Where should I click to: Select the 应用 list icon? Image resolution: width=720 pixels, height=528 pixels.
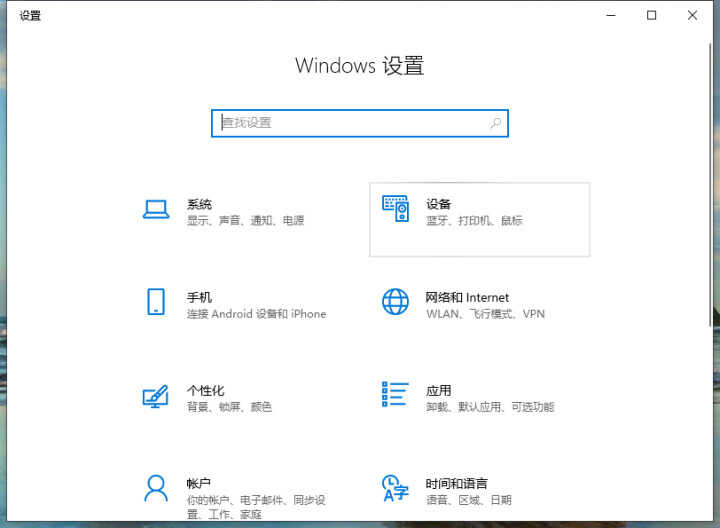point(395,394)
